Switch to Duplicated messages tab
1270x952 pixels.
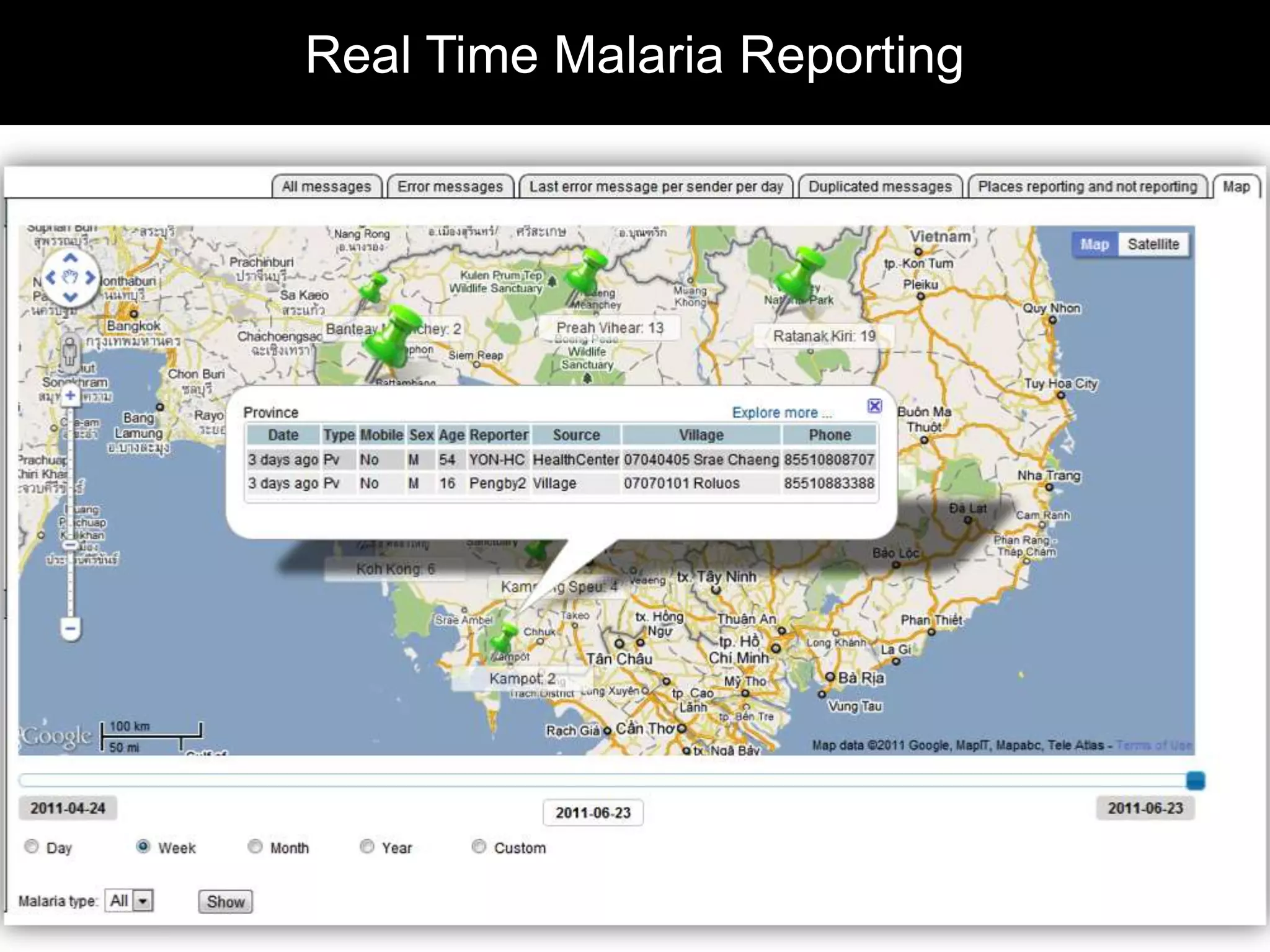coord(880,187)
